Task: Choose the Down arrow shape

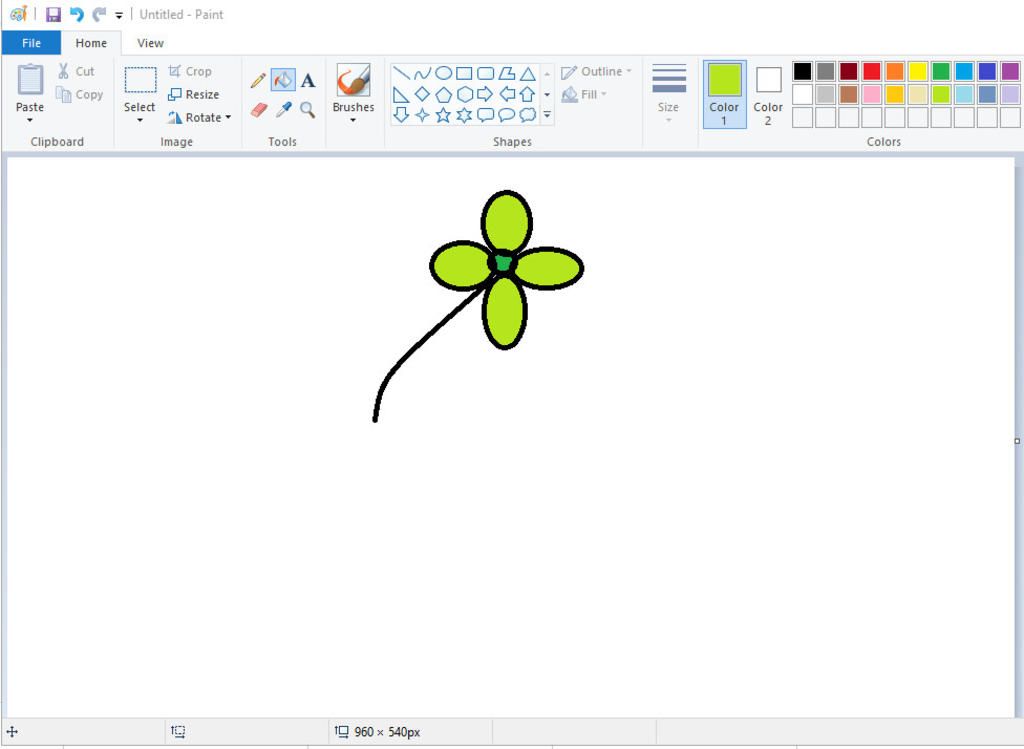Action: click(402, 116)
